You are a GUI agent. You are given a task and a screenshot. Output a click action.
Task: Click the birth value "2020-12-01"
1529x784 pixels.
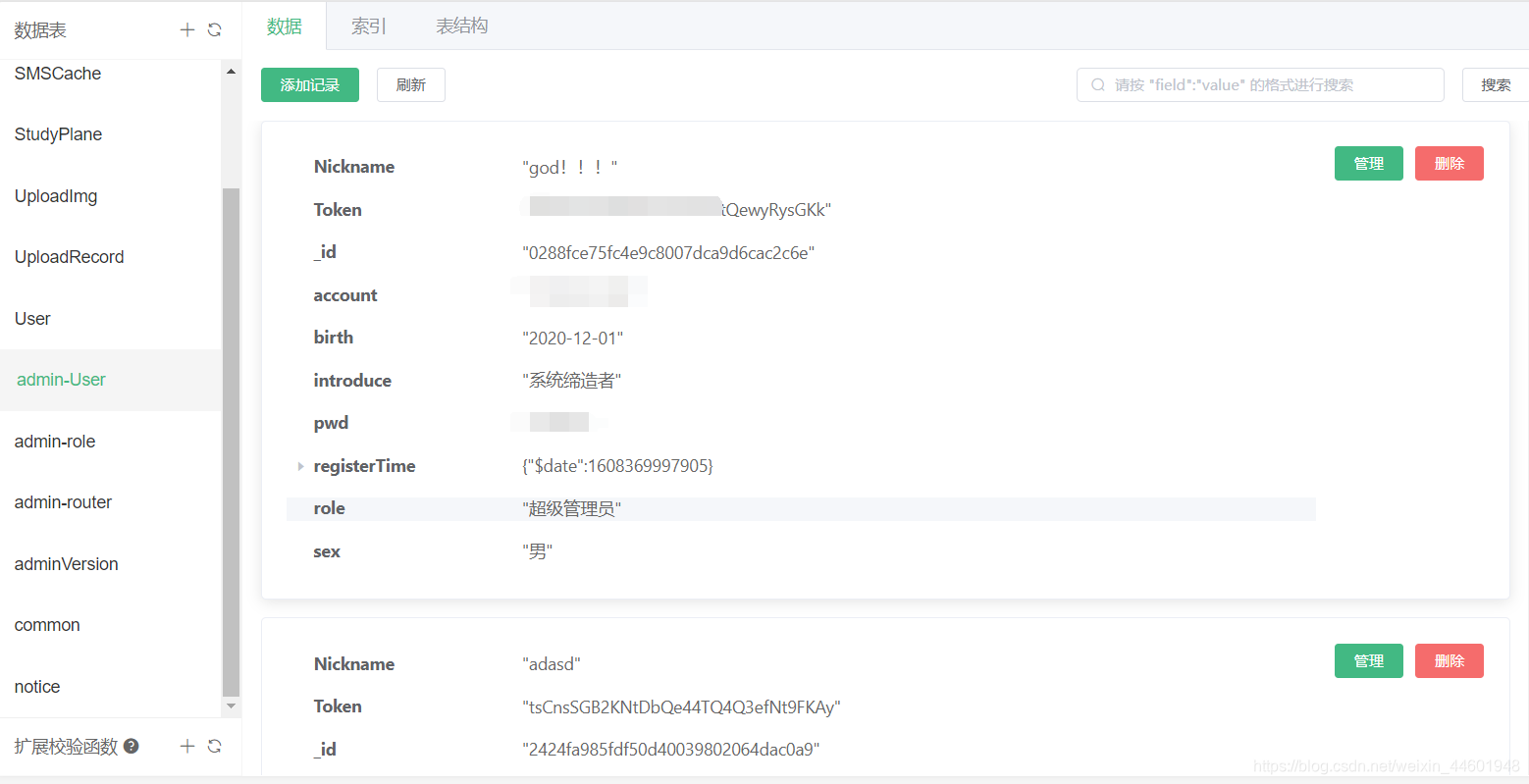click(573, 339)
